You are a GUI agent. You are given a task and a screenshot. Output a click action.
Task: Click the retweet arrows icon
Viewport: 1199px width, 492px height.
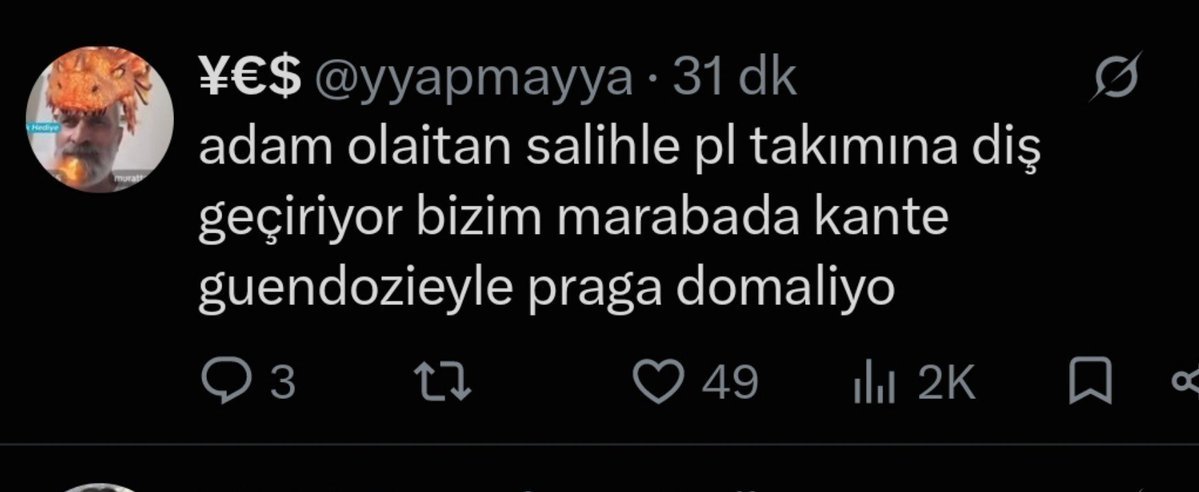pyautogui.click(x=442, y=382)
